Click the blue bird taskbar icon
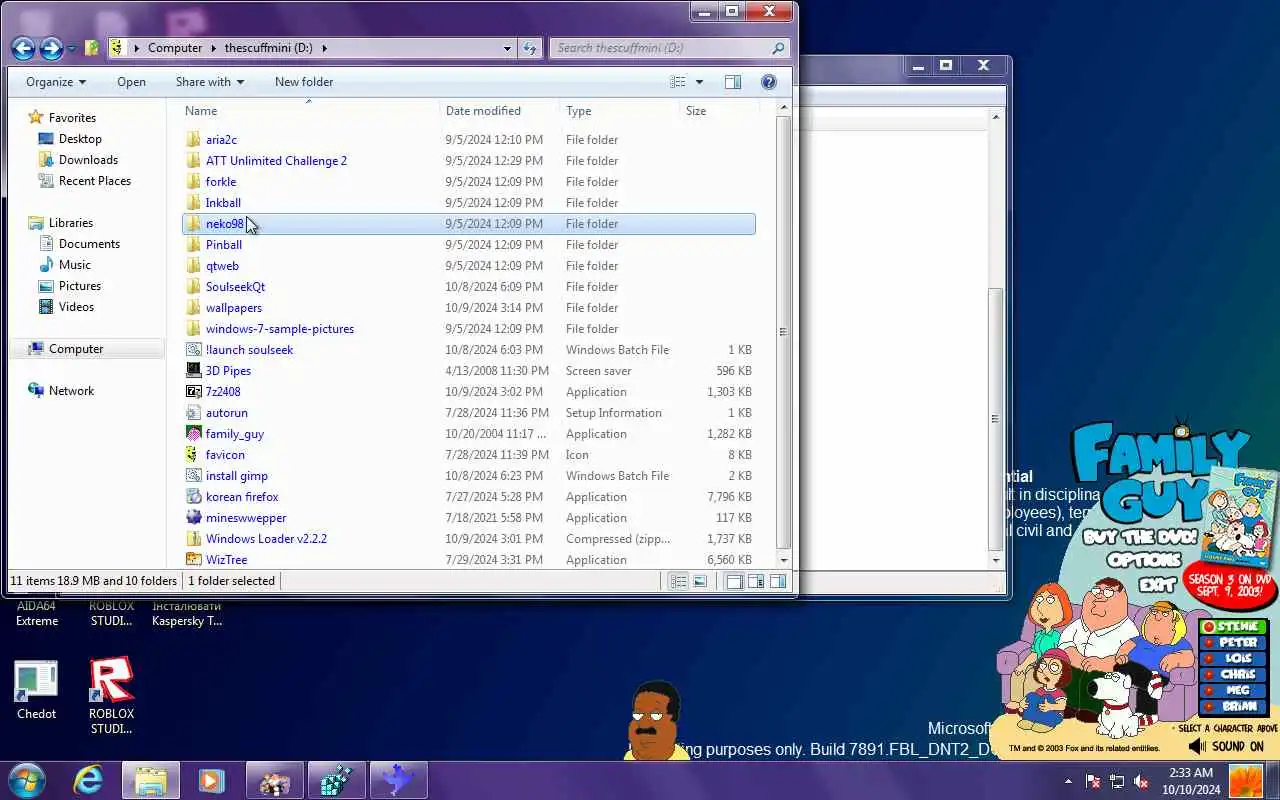Viewport: 1280px width, 800px height. click(398, 780)
